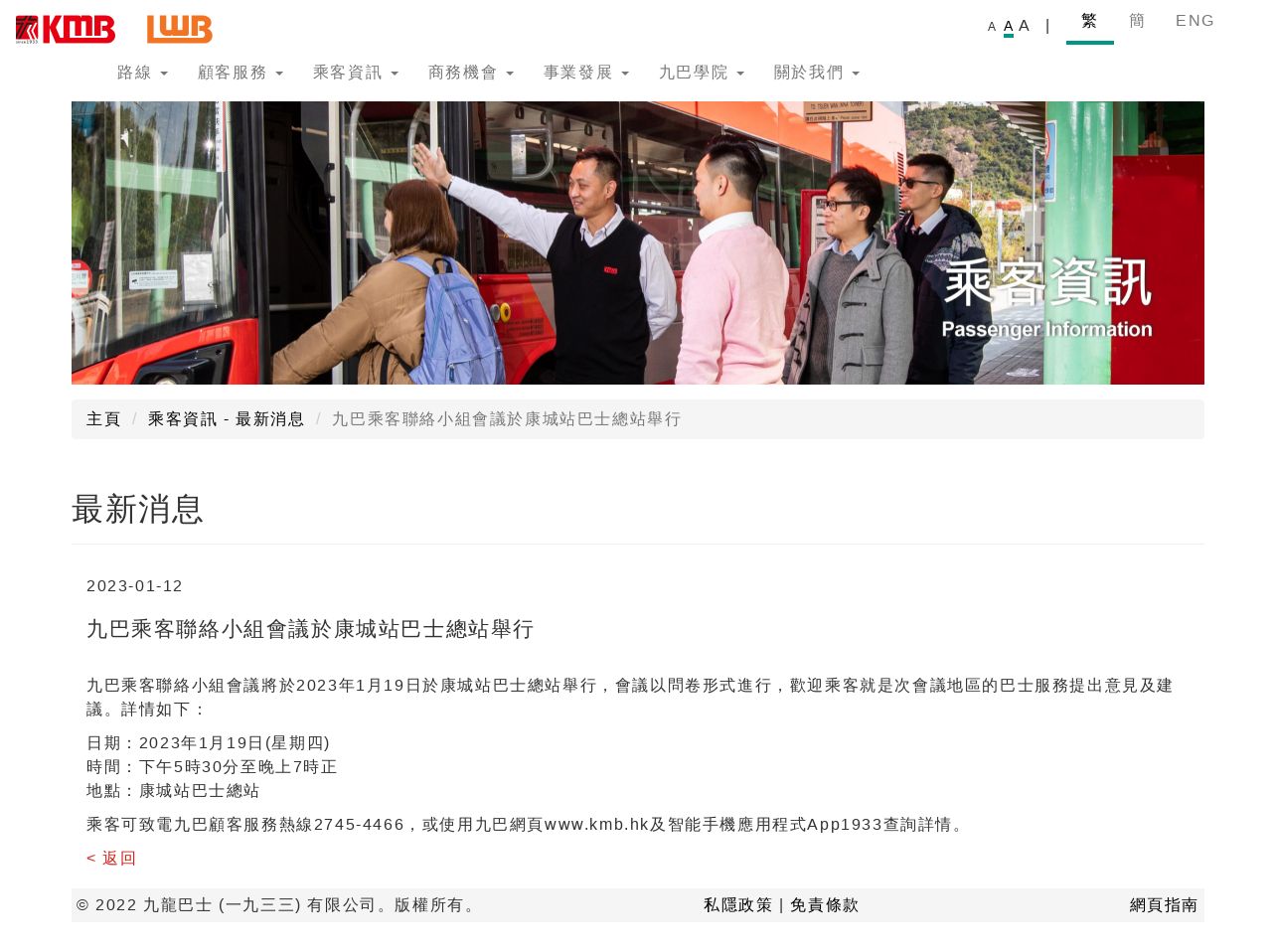
Task: Click the line 日期：2023年1月19日(星期四)
Action: (209, 743)
